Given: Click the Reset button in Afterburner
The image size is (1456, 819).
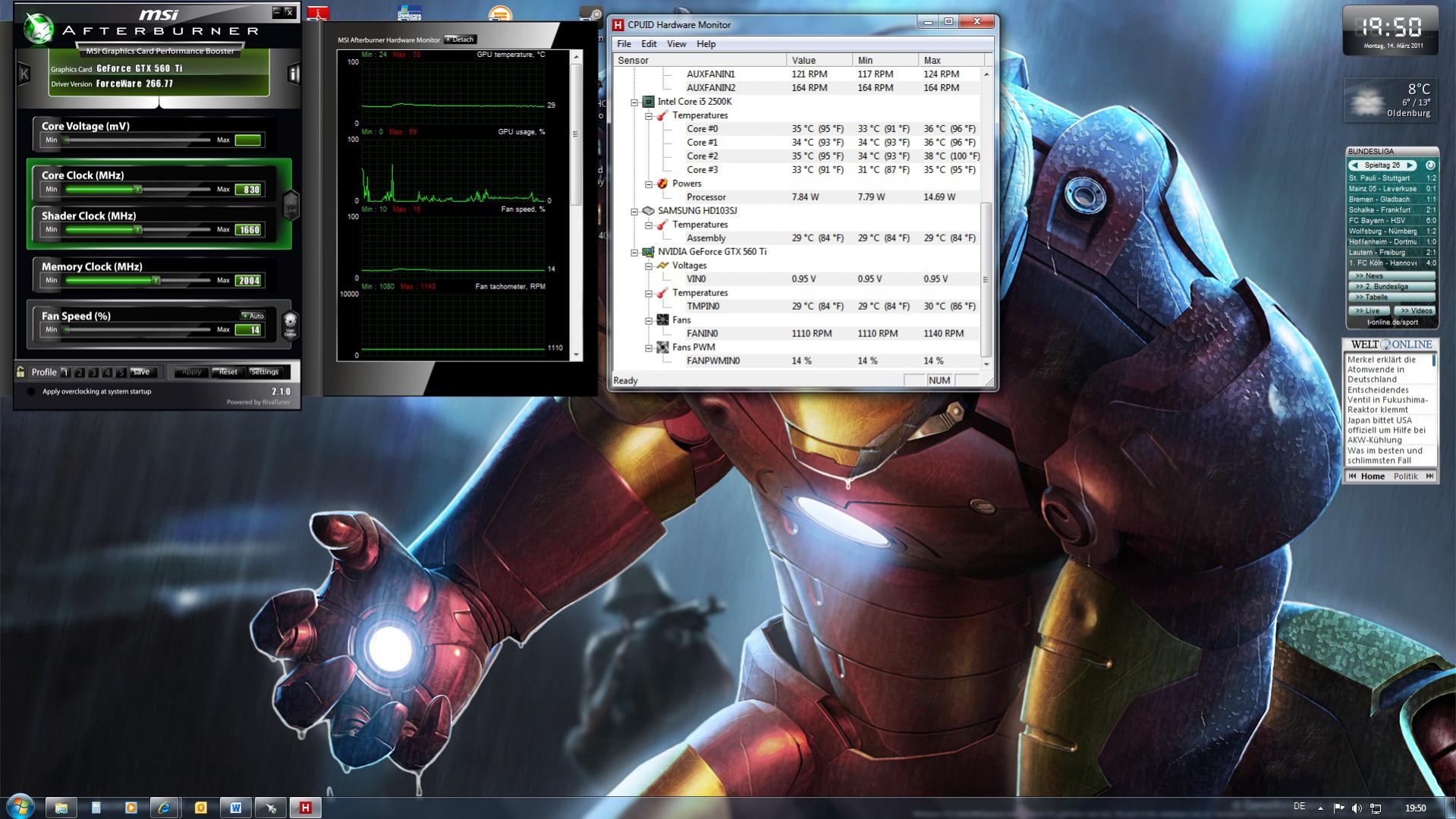Looking at the screenshot, I should point(228,372).
